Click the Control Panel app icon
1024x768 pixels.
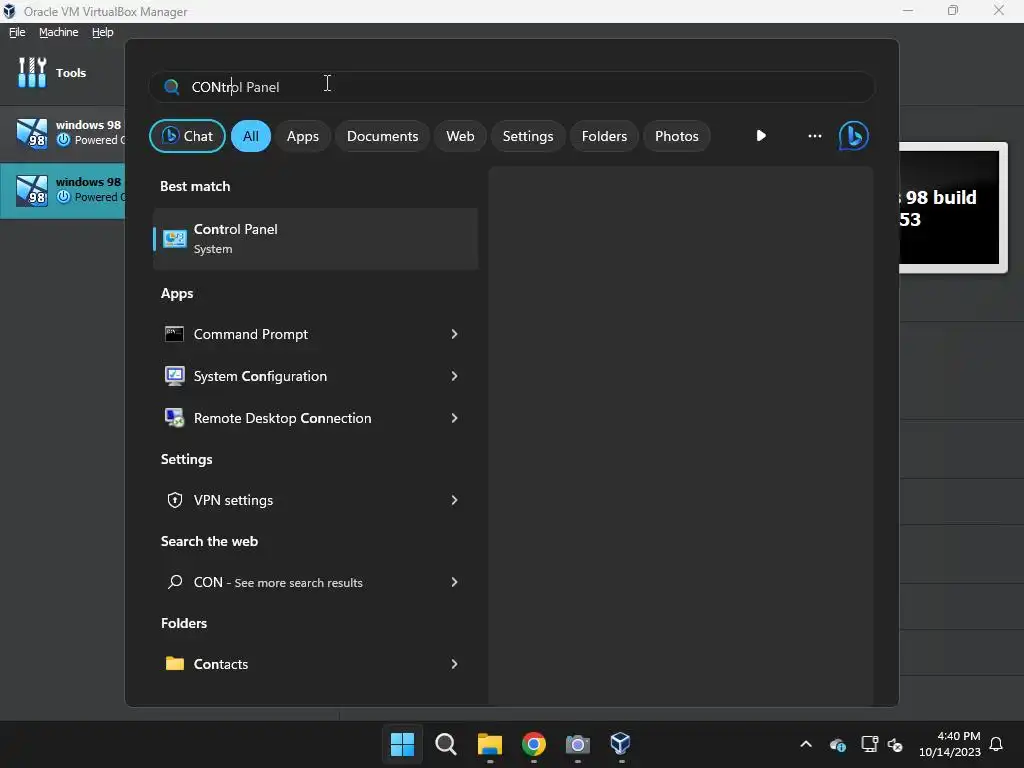pos(174,239)
